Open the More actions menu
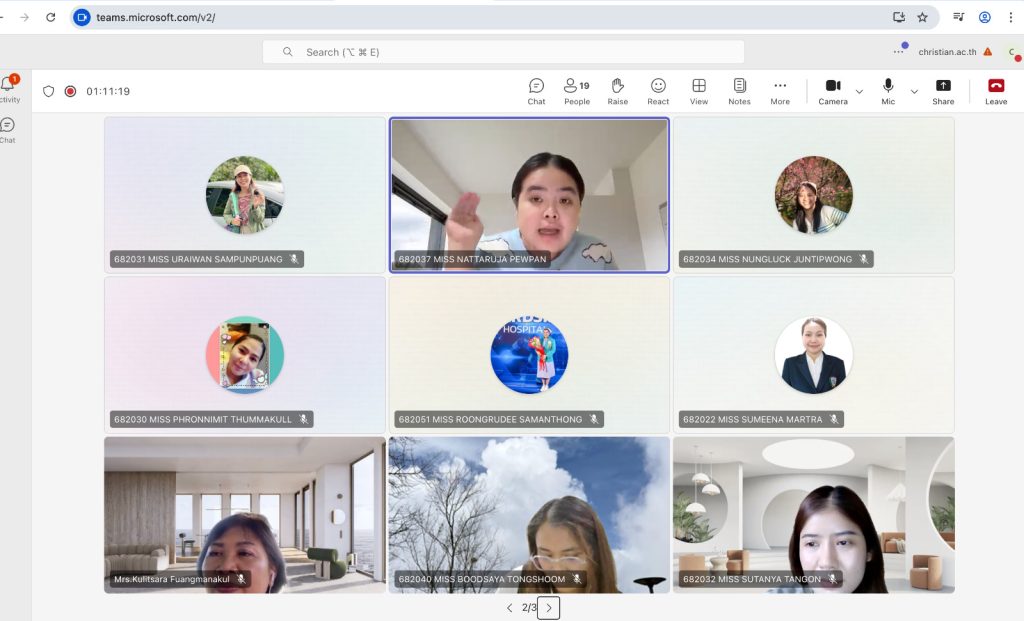 780,91
